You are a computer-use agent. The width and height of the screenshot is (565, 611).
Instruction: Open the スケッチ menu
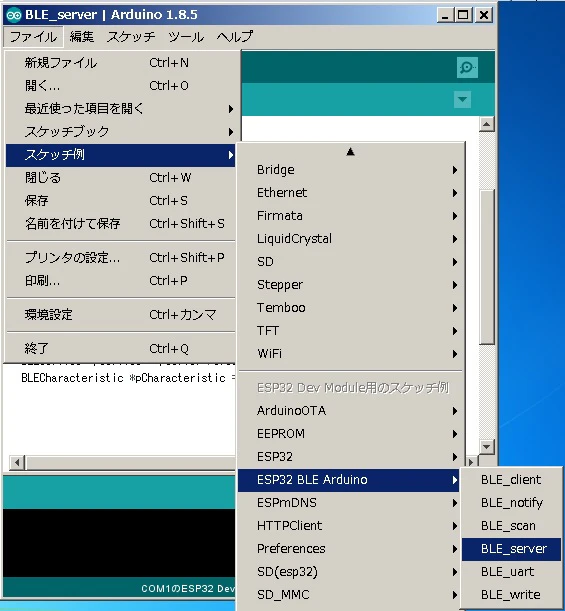click(131, 37)
